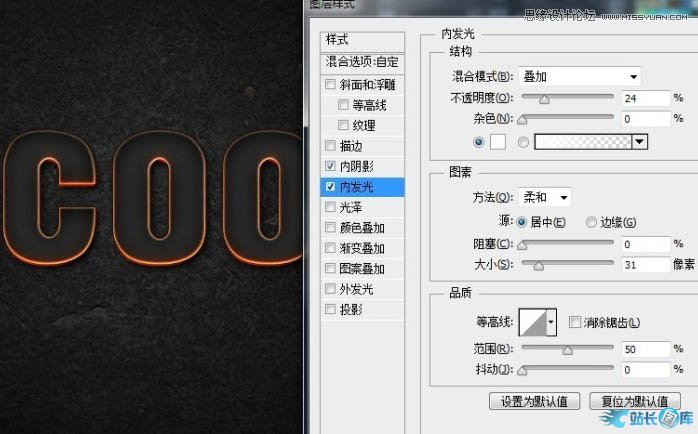Uncheck the 内阴影 (Inner Shadow) checkbox
Screen dimensions: 698x434
tap(331, 166)
